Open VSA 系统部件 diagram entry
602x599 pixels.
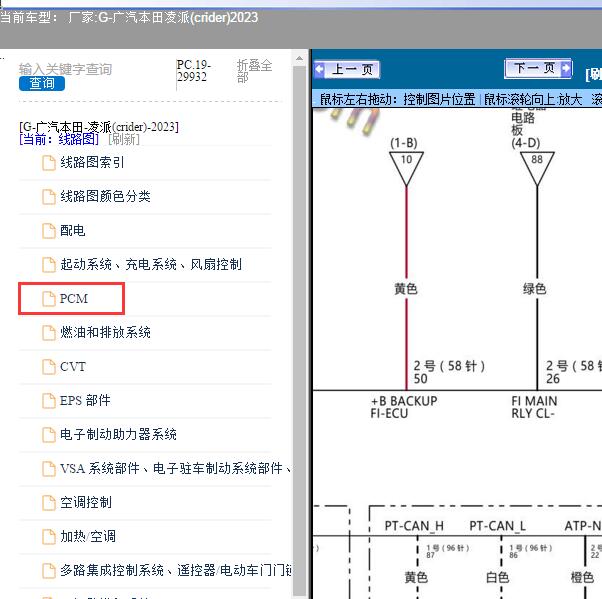pos(175,468)
